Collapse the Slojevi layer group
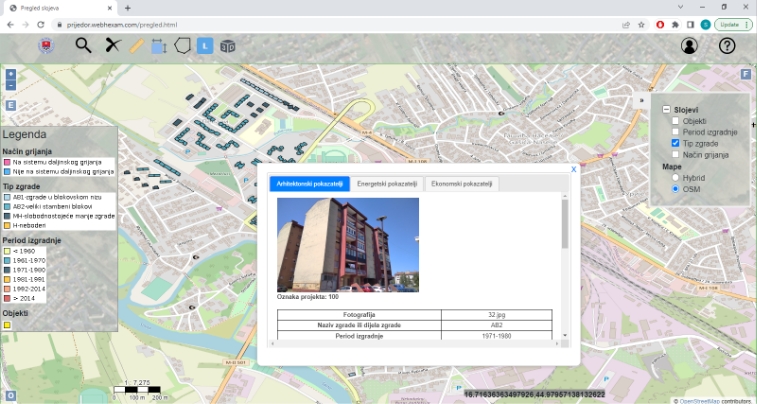This screenshot has height=404, width=757. 666,109
